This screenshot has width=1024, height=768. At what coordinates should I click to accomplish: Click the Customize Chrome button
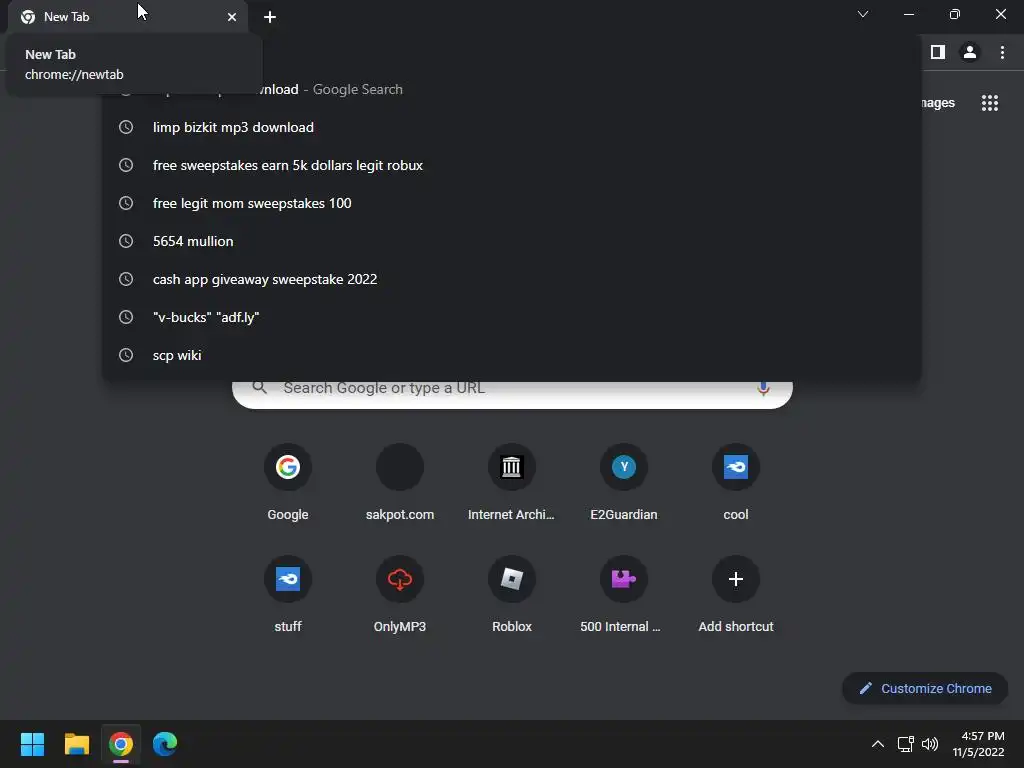pos(925,688)
